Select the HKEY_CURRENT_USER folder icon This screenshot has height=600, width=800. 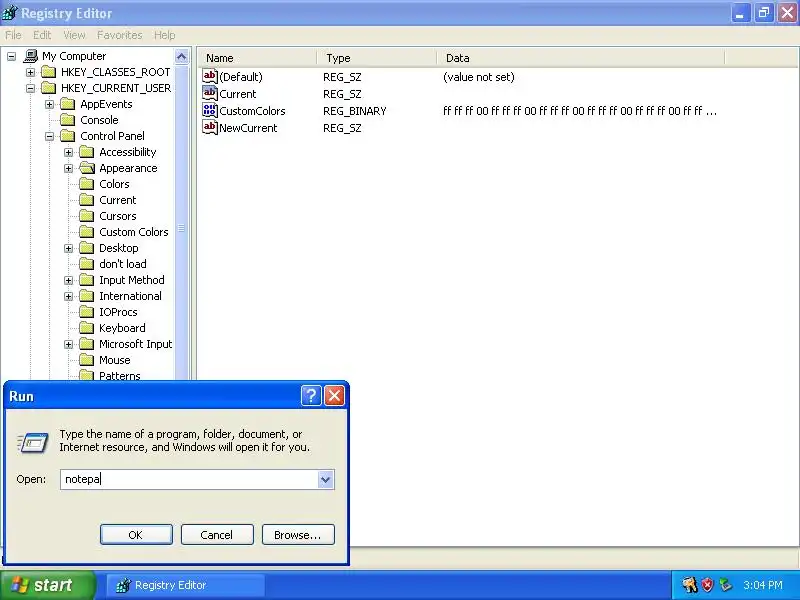[x=48, y=88]
